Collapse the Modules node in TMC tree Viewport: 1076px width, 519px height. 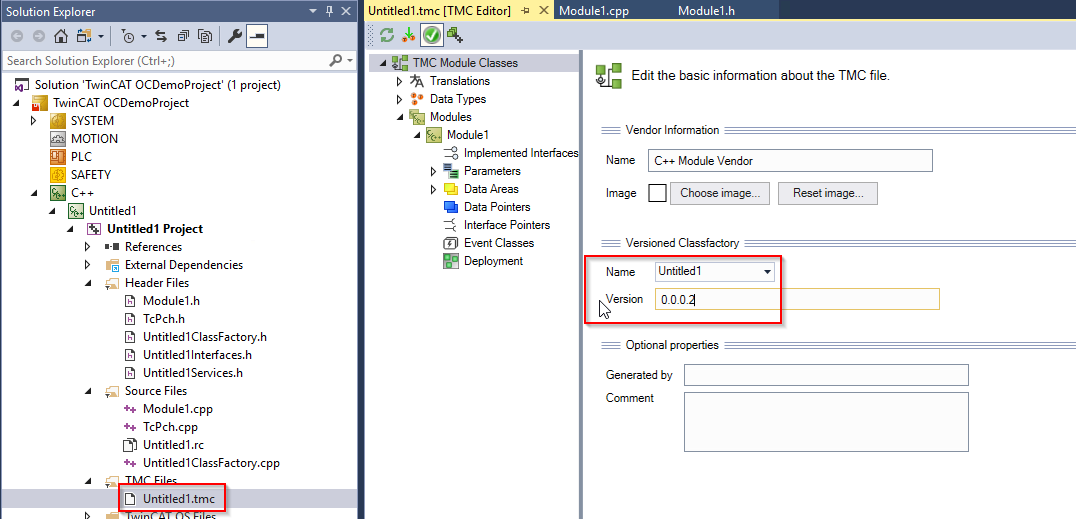click(399, 117)
